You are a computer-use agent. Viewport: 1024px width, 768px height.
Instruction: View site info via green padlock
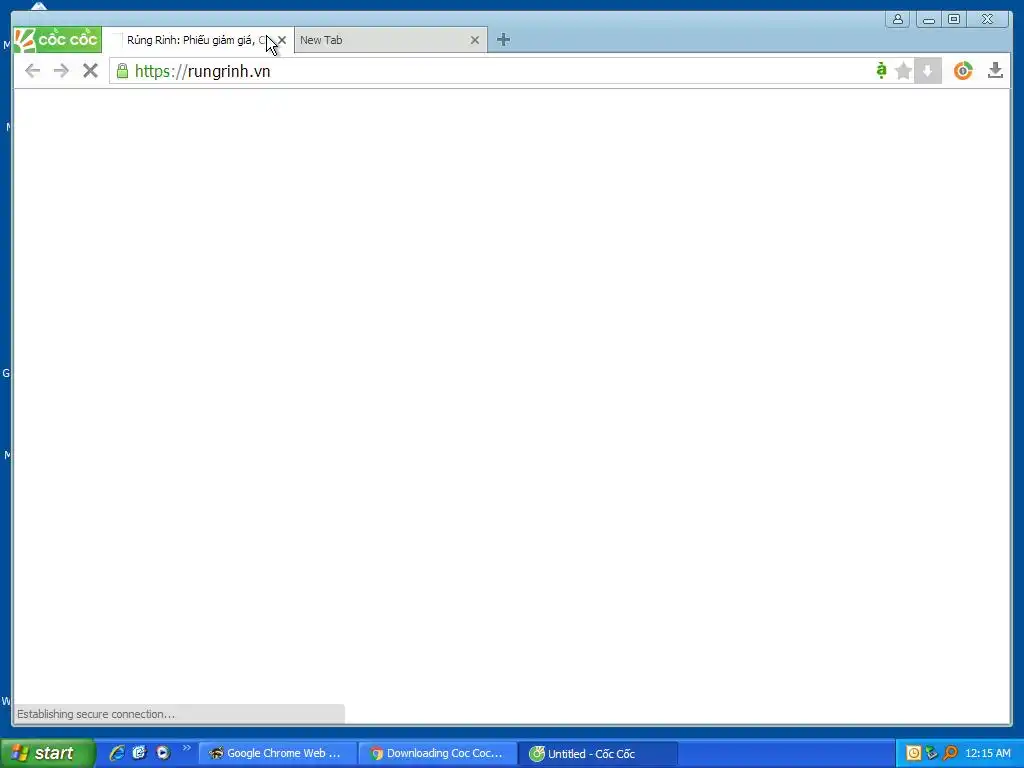point(122,71)
